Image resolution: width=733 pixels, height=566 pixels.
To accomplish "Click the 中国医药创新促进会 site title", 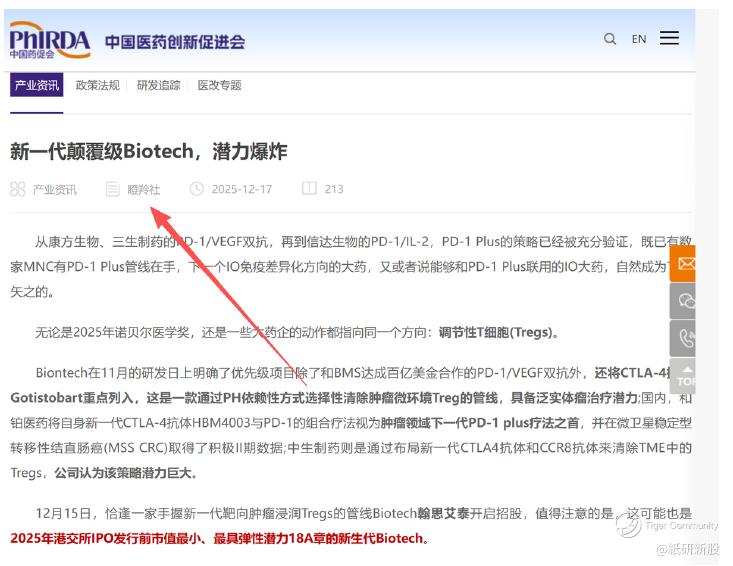I will pyautogui.click(x=175, y=42).
